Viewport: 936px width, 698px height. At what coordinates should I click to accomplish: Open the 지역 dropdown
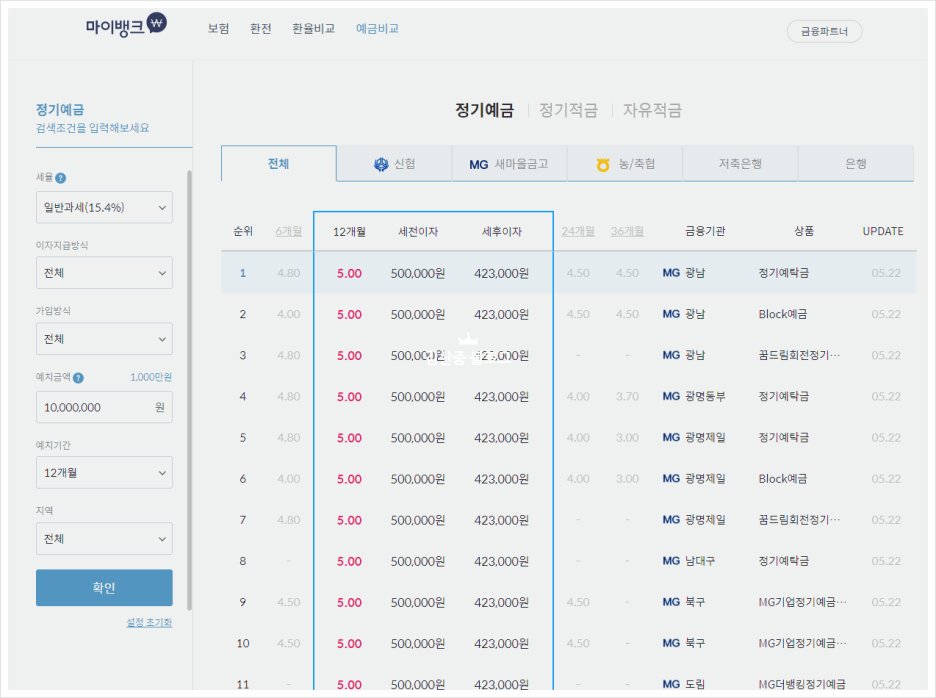(x=104, y=539)
